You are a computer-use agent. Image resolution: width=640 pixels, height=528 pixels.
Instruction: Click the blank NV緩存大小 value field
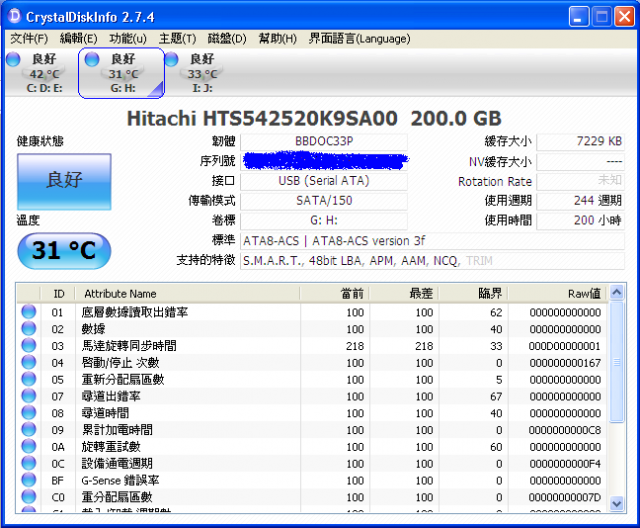pos(580,162)
